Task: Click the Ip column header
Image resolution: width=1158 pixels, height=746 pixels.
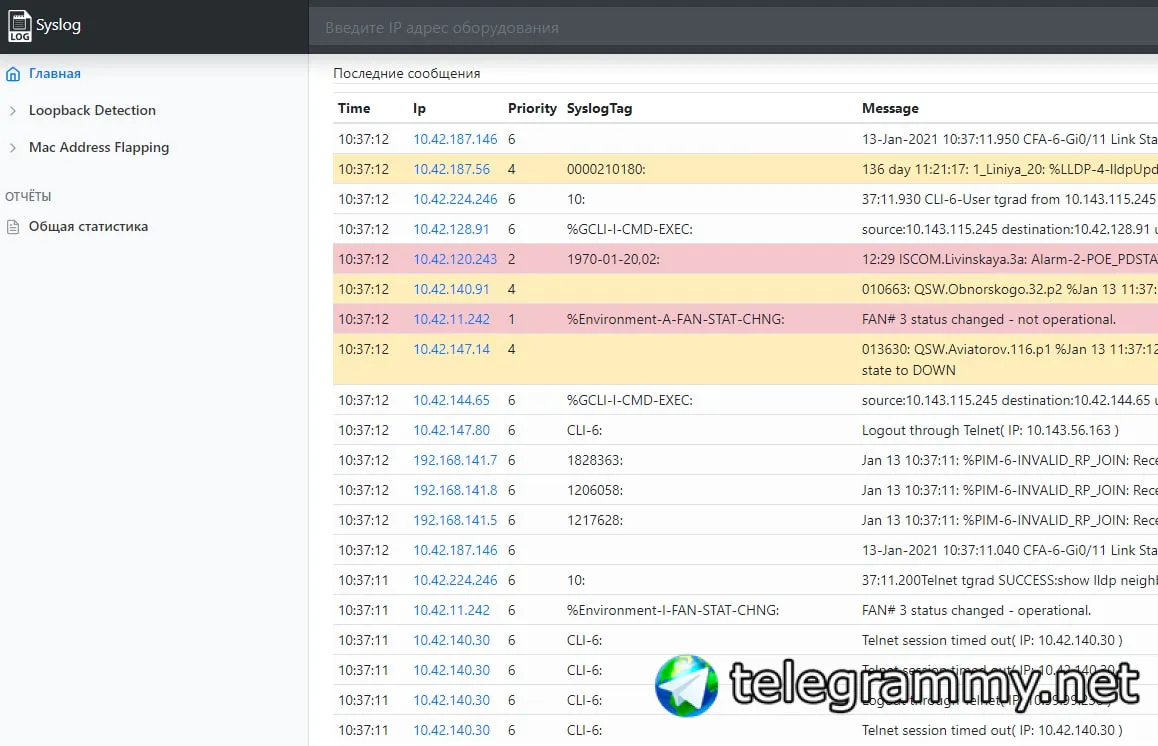Action: [x=419, y=109]
